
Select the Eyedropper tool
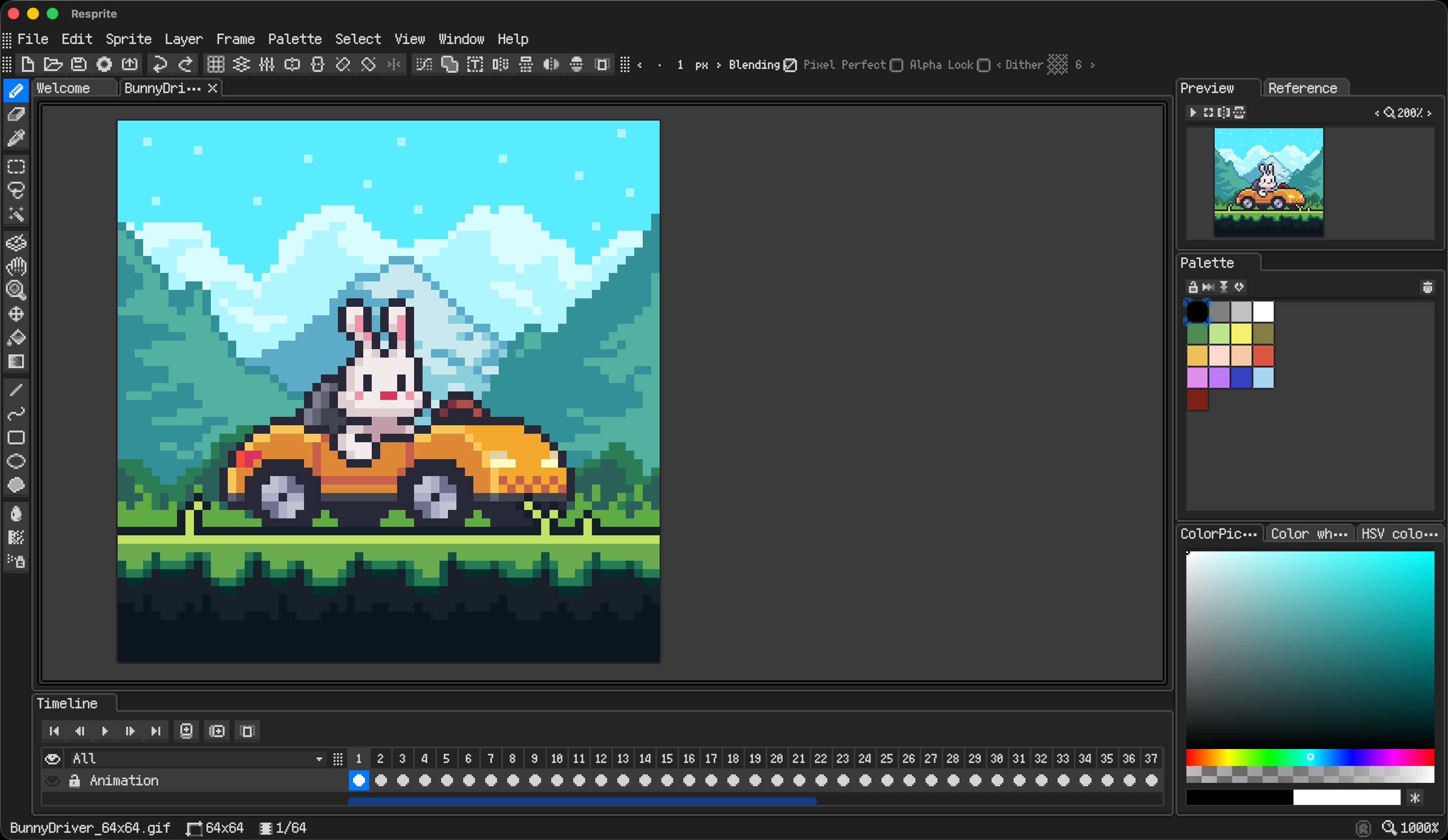[16, 138]
